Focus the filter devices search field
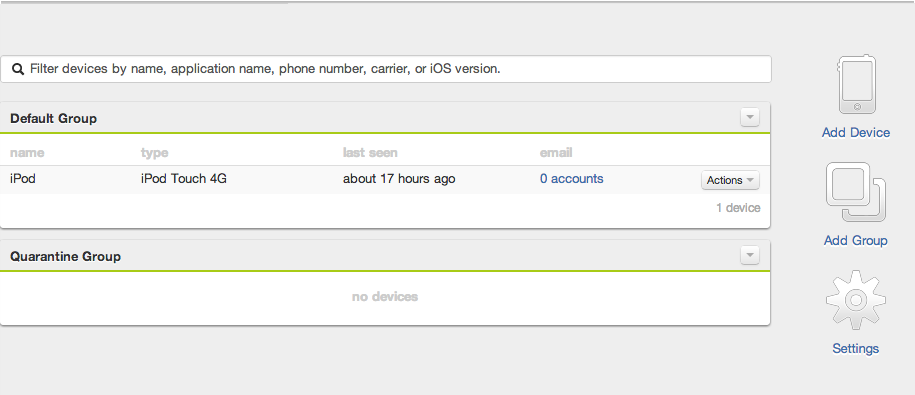The width and height of the screenshot is (915, 395). point(386,69)
